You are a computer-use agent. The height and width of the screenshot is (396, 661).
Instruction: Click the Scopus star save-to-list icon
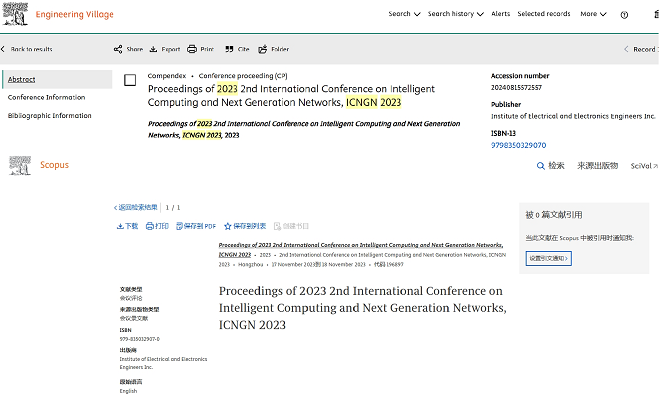pyautogui.click(x=228, y=226)
